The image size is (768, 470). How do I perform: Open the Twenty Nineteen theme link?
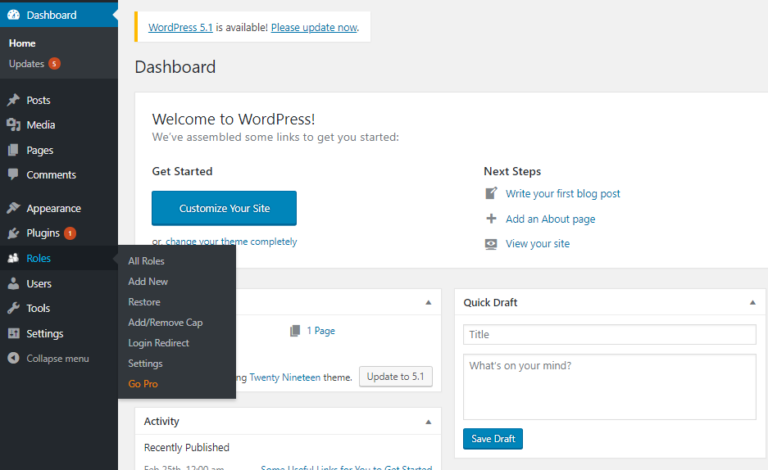[285, 377]
